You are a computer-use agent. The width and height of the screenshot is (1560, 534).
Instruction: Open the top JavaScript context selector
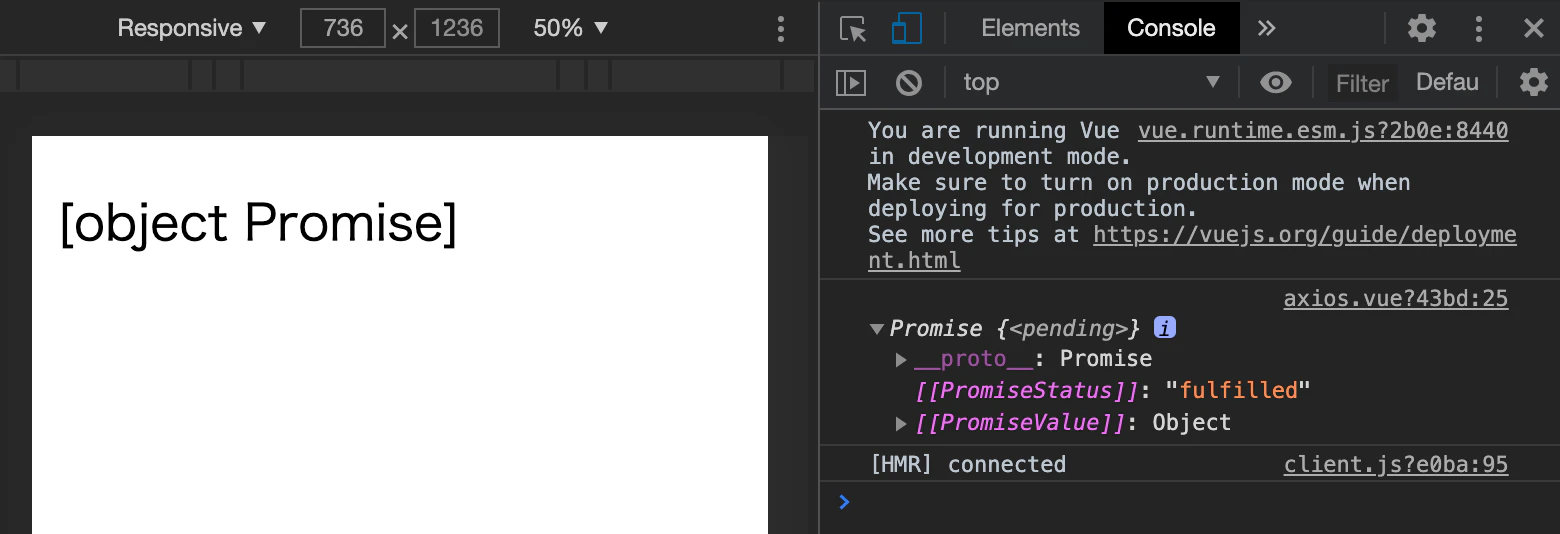[1090, 82]
